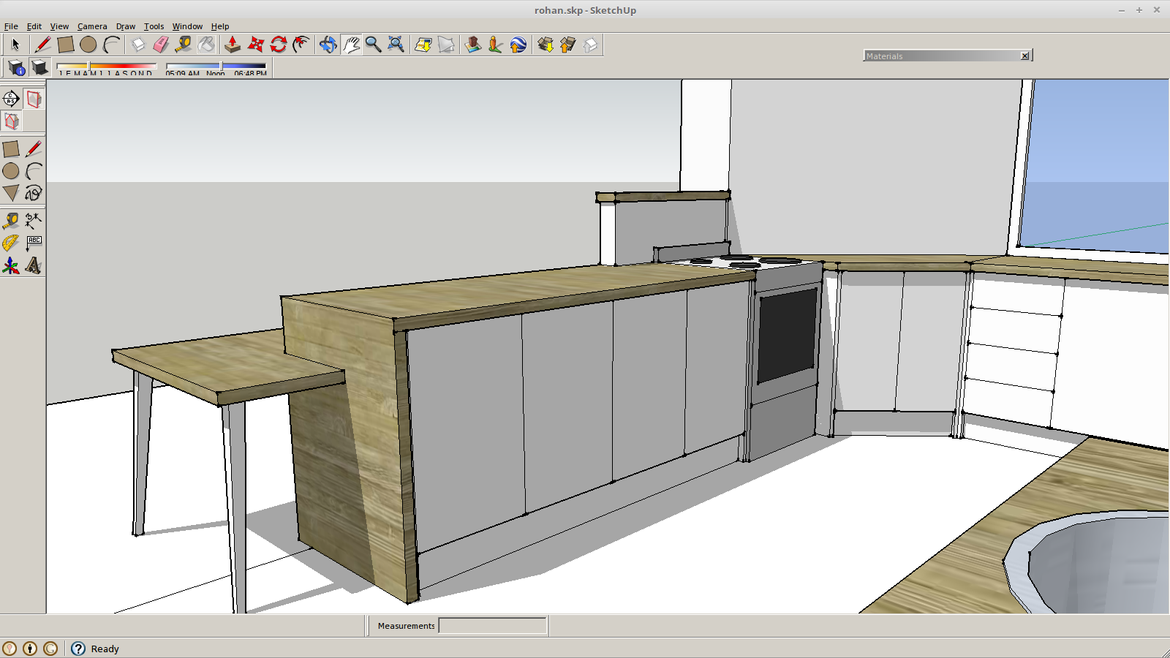Click the help question mark in status bar
Screen dimensions: 1170x658
(x=78, y=648)
